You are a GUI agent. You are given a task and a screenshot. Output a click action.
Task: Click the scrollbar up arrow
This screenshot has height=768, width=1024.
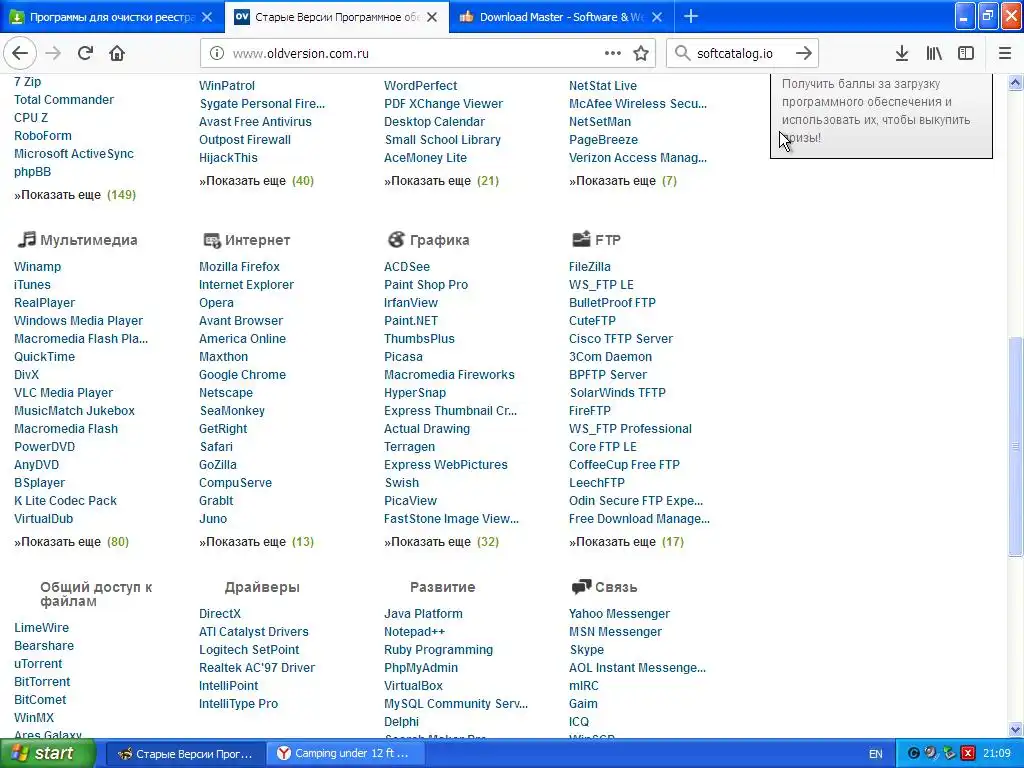pyautogui.click(x=1015, y=82)
